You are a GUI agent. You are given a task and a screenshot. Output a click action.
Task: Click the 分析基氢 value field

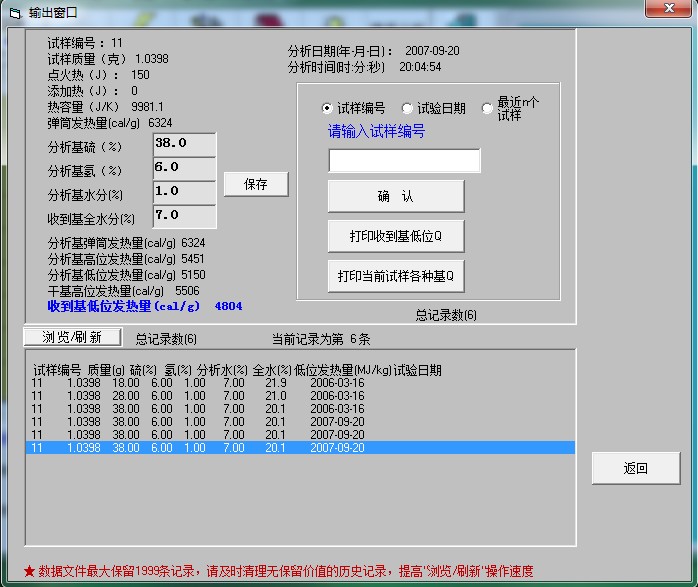[184, 167]
